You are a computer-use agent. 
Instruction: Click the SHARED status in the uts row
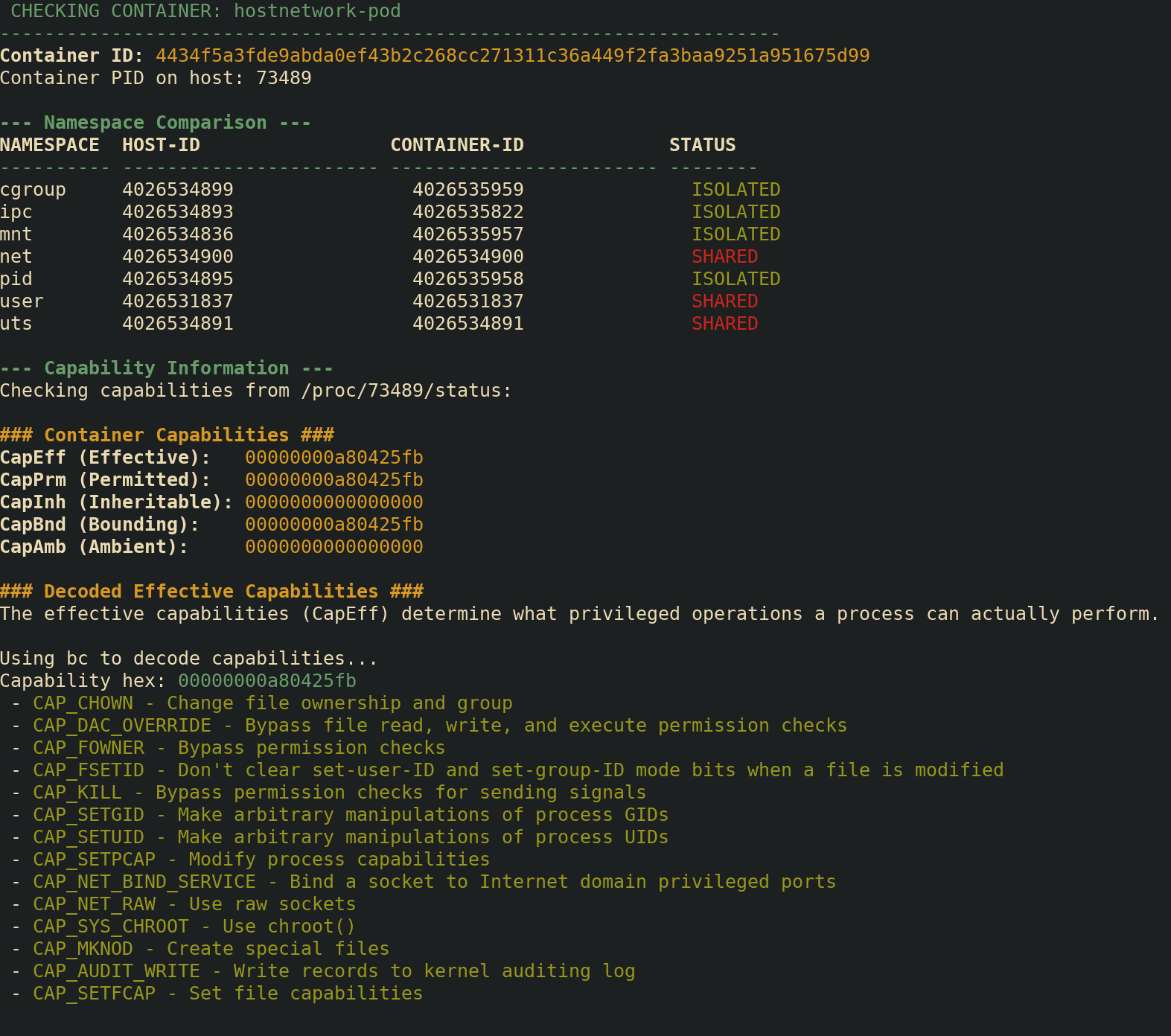click(724, 324)
